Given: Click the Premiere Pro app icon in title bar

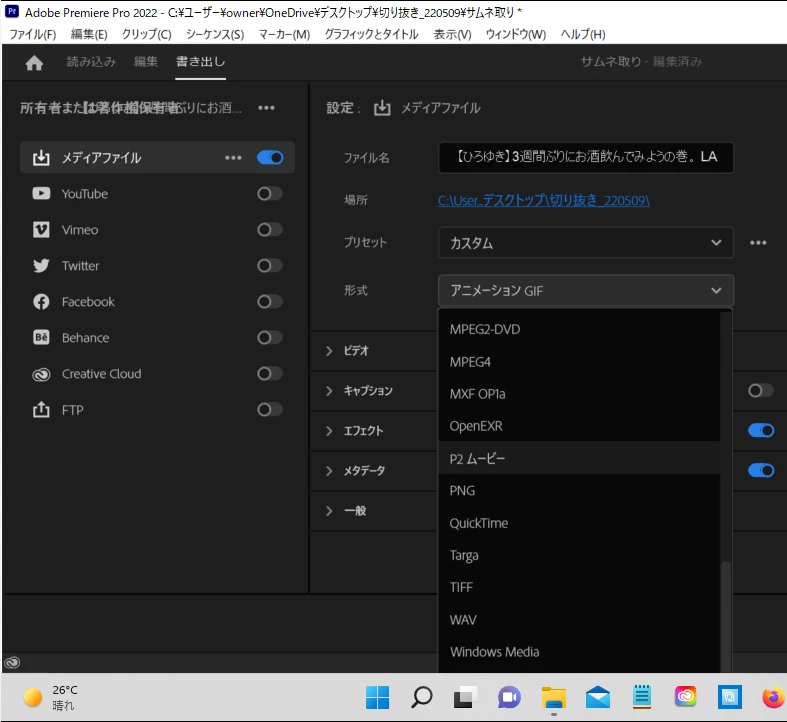Looking at the screenshot, I should click(12, 12).
